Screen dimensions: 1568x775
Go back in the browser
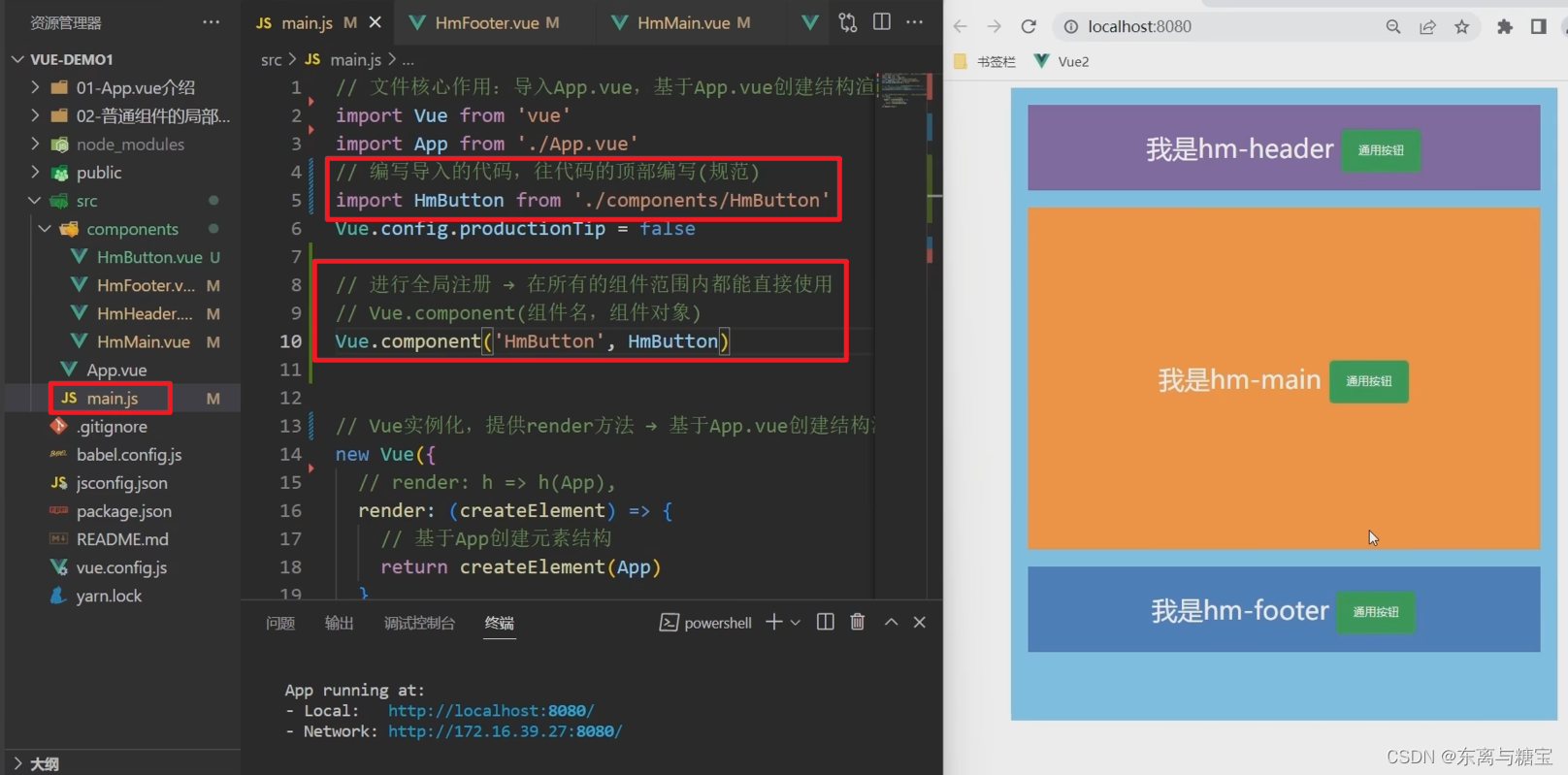pos(960,26)
